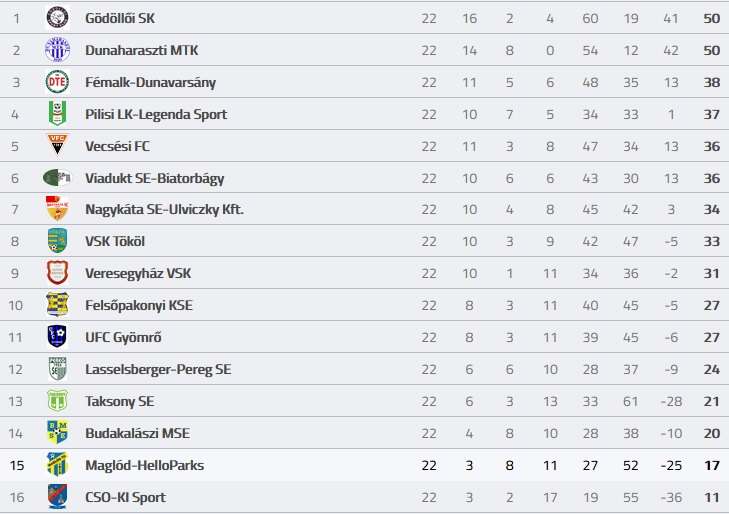The image size is (729, 514).
Task: Click the Veresegyház VSK red crest
Action: pyautogui.click(x=57, y=273)
